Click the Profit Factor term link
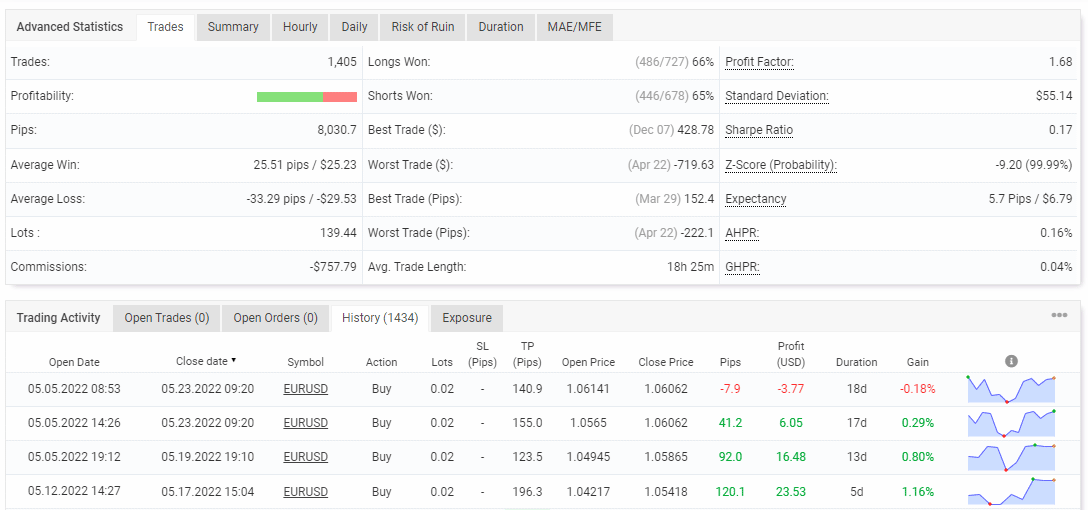This screenshot has height=510, width=1088. [x=759, y=62]
